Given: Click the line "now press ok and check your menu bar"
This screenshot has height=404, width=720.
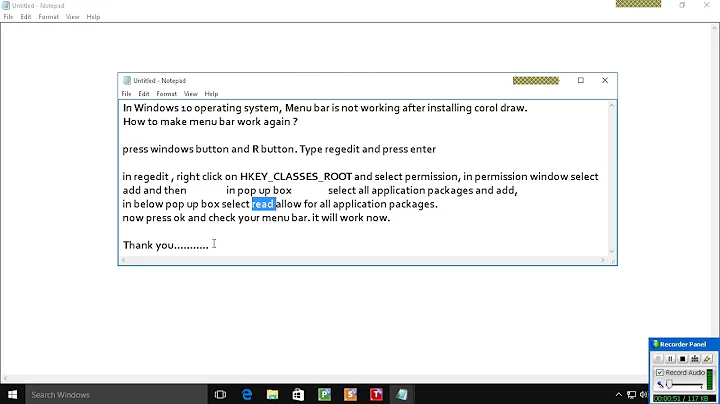Looking at the screenshot, I should (216, 218).
